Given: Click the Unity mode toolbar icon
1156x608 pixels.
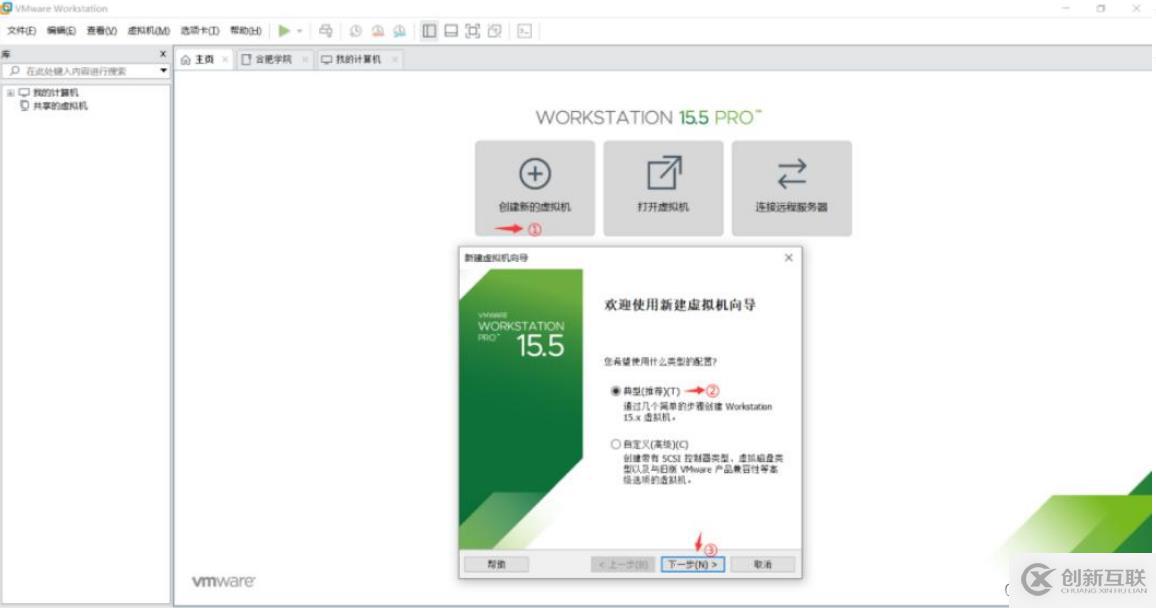Looking at the screenshot, I should coord(495,31).
